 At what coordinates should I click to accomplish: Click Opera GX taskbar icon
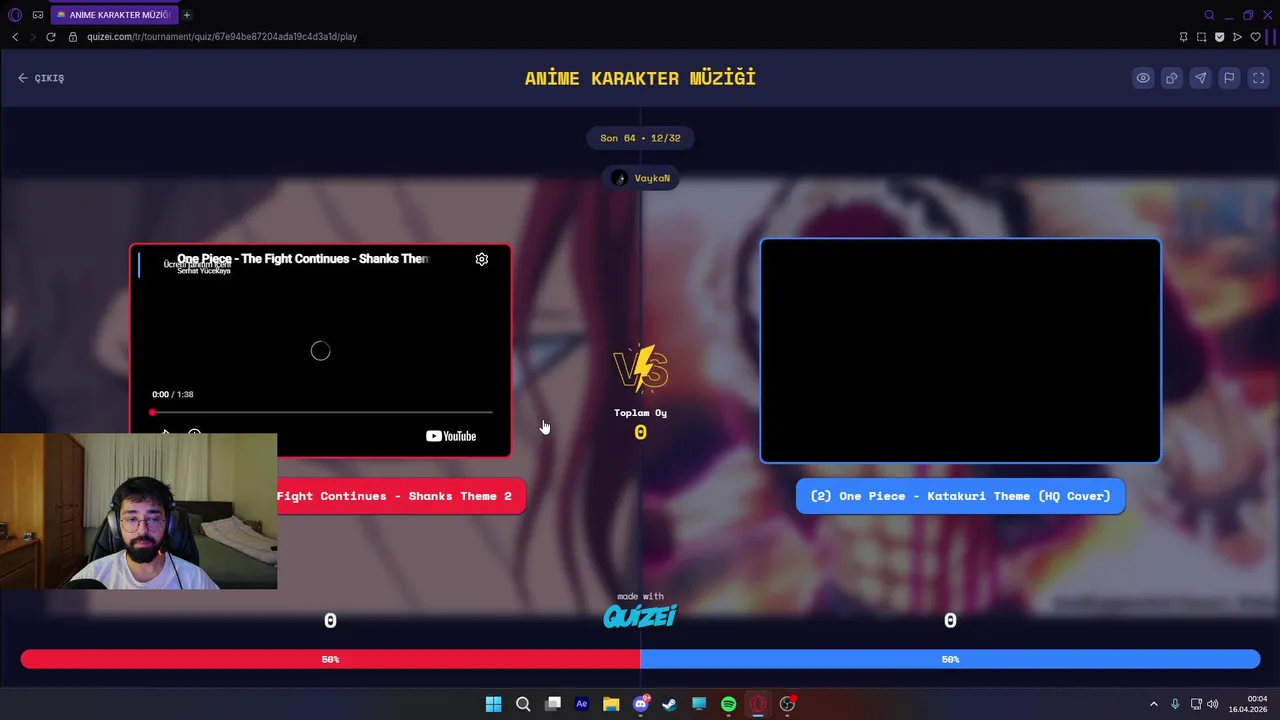tap(758, 704)
